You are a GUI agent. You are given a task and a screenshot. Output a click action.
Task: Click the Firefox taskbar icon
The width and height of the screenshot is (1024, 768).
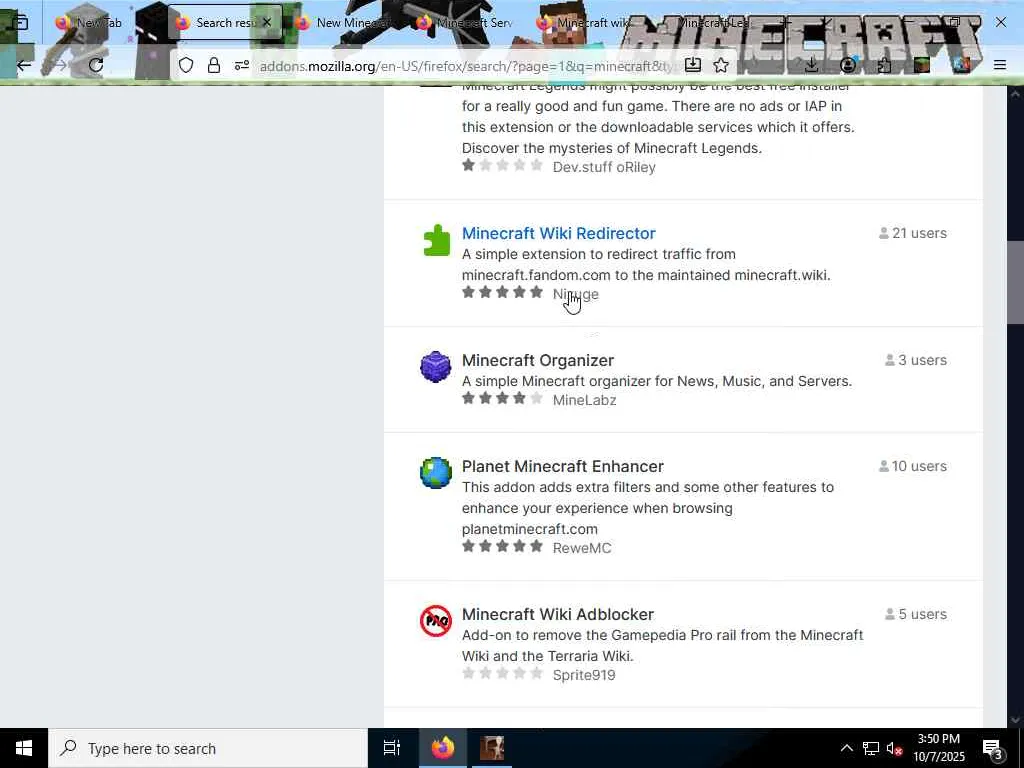[x=442, y=748]
